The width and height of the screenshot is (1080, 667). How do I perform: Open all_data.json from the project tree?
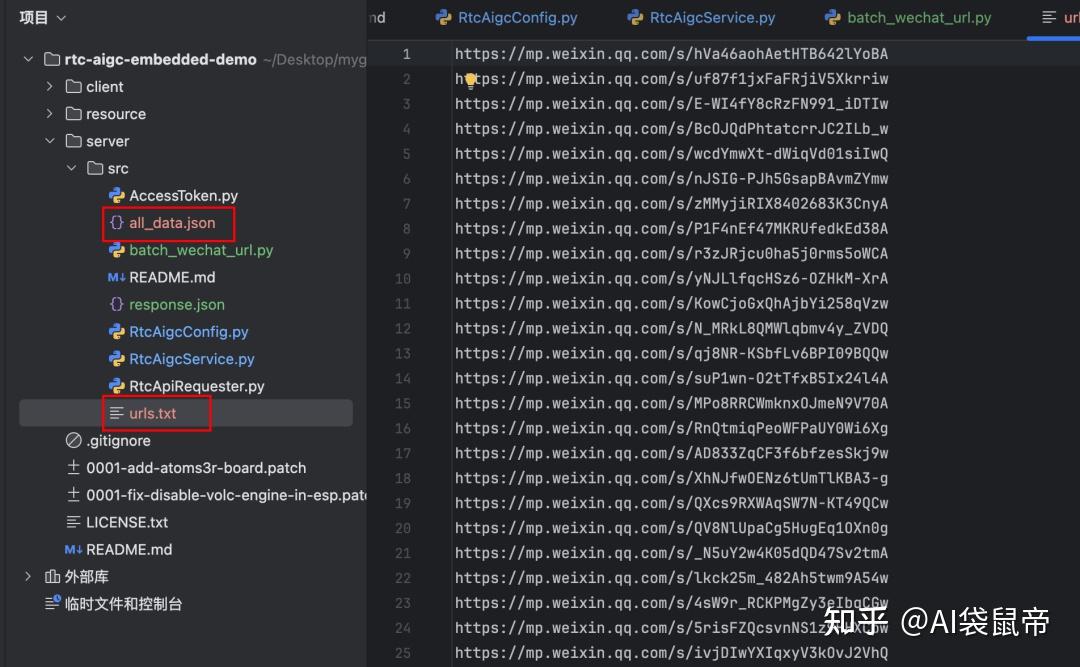tap(172, 223)
